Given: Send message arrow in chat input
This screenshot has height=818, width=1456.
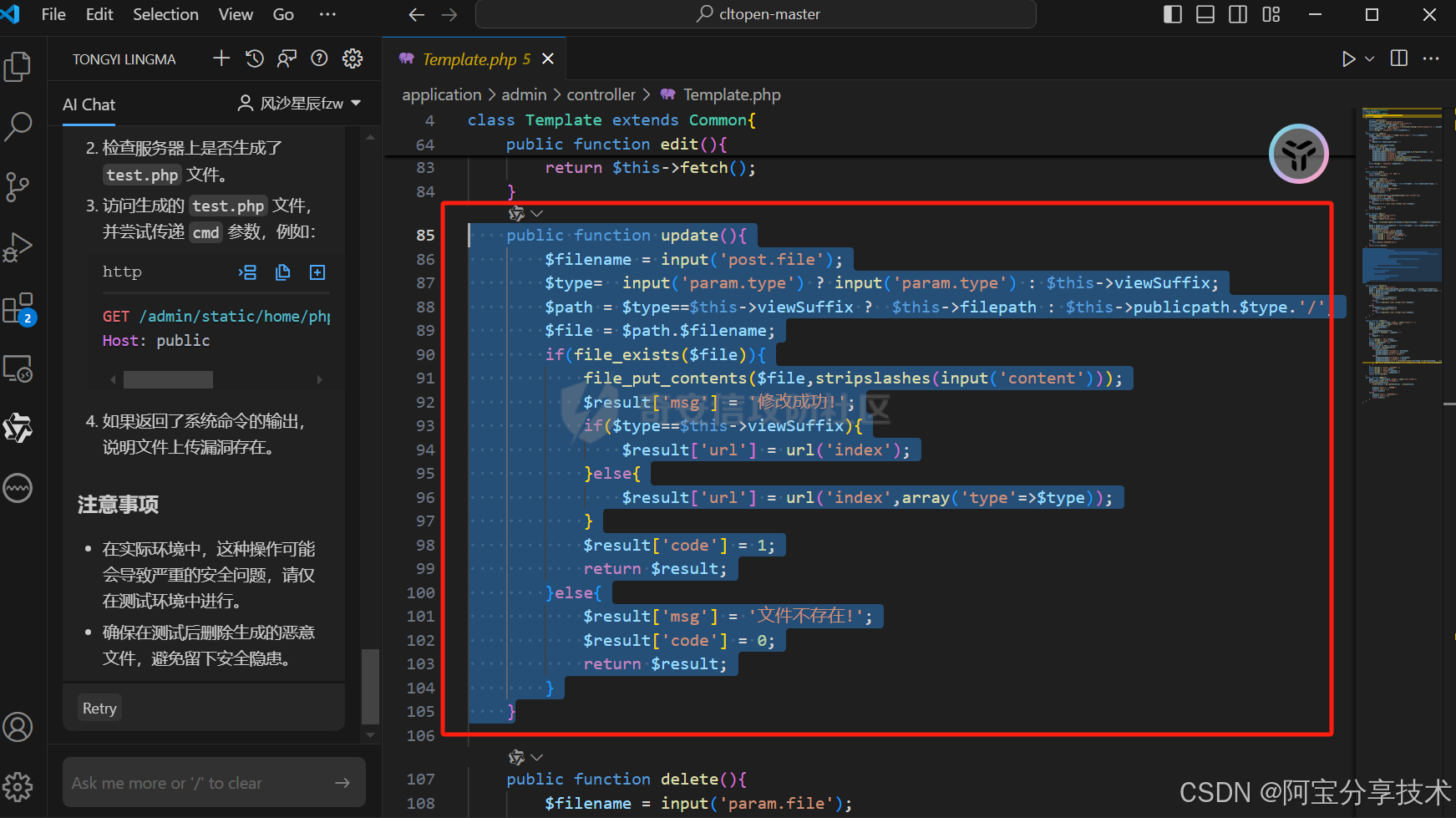Looking at the screenshot, I should [x=342, y=783].
